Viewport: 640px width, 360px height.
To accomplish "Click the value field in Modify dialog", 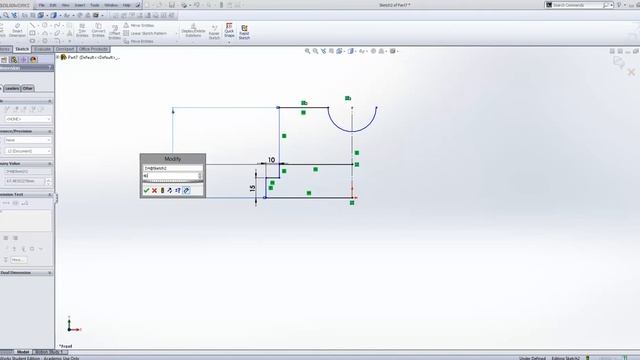I will point(170,176).
